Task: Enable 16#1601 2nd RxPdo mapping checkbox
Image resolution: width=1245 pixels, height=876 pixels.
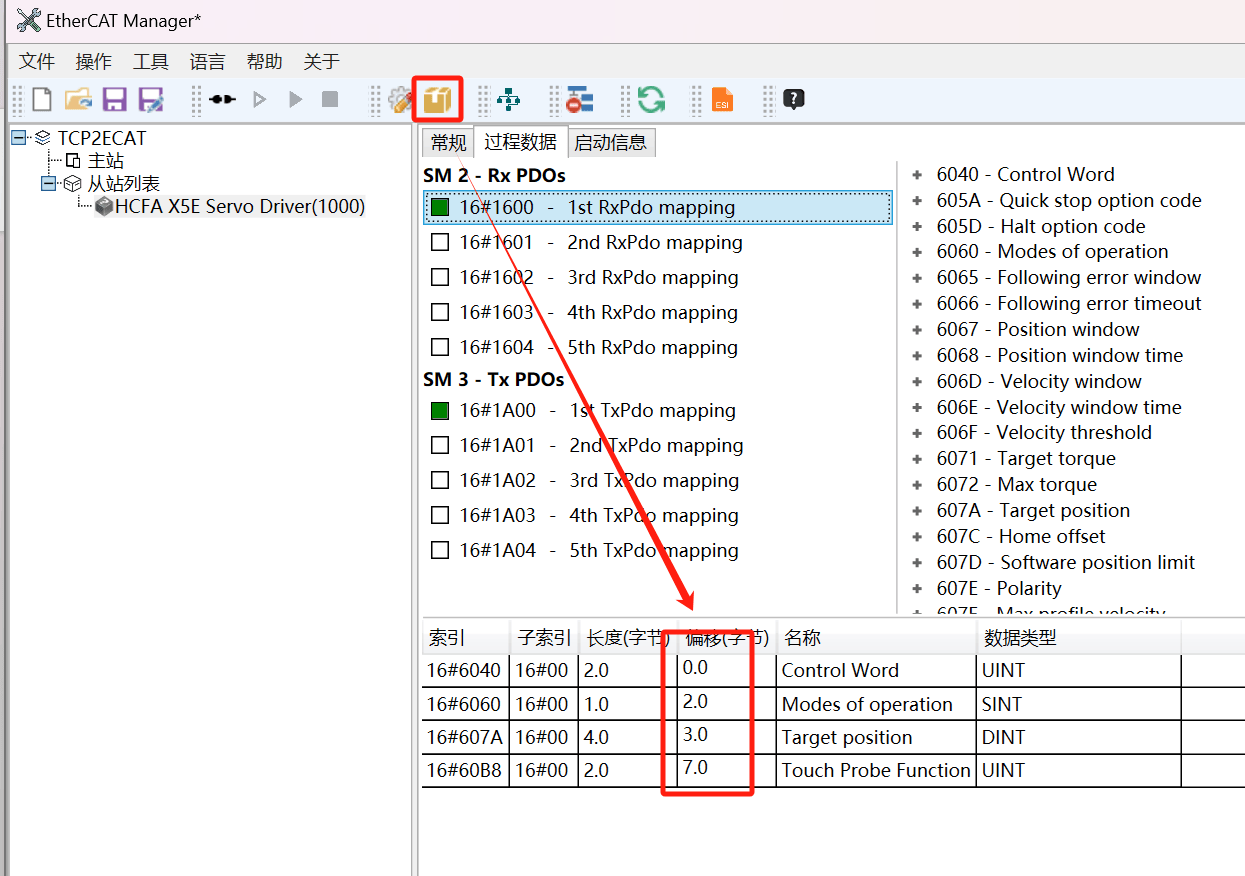Action: coord(440,242)
